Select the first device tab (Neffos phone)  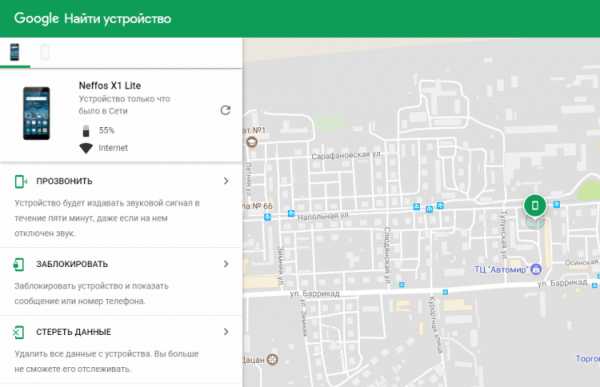pyautogui.click(x=15, y=52)
